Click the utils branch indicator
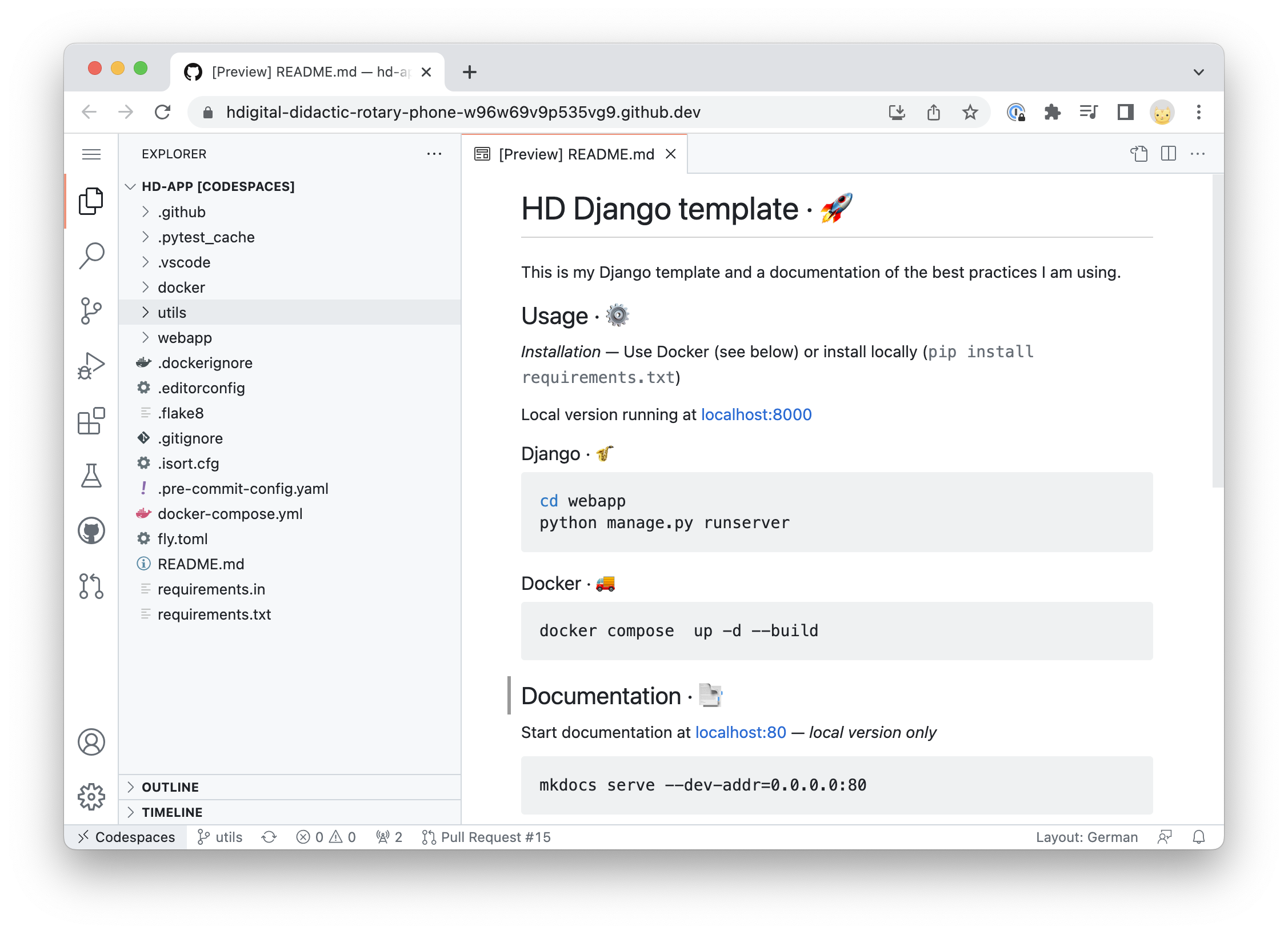This screenshot has height=934, width=1288. [x=220, y=837]
